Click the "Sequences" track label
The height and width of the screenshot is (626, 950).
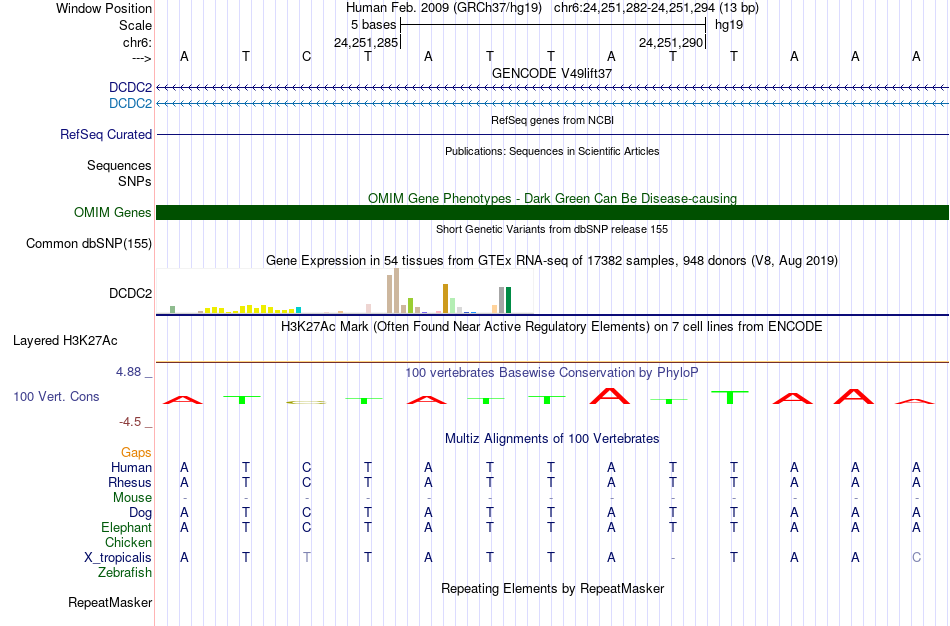119,165
